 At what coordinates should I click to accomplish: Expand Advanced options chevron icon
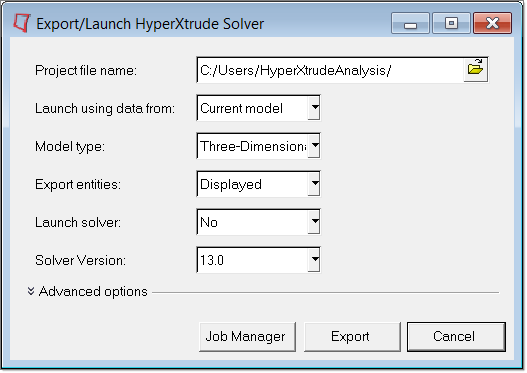pyautogui.click(x=31, y=291)
